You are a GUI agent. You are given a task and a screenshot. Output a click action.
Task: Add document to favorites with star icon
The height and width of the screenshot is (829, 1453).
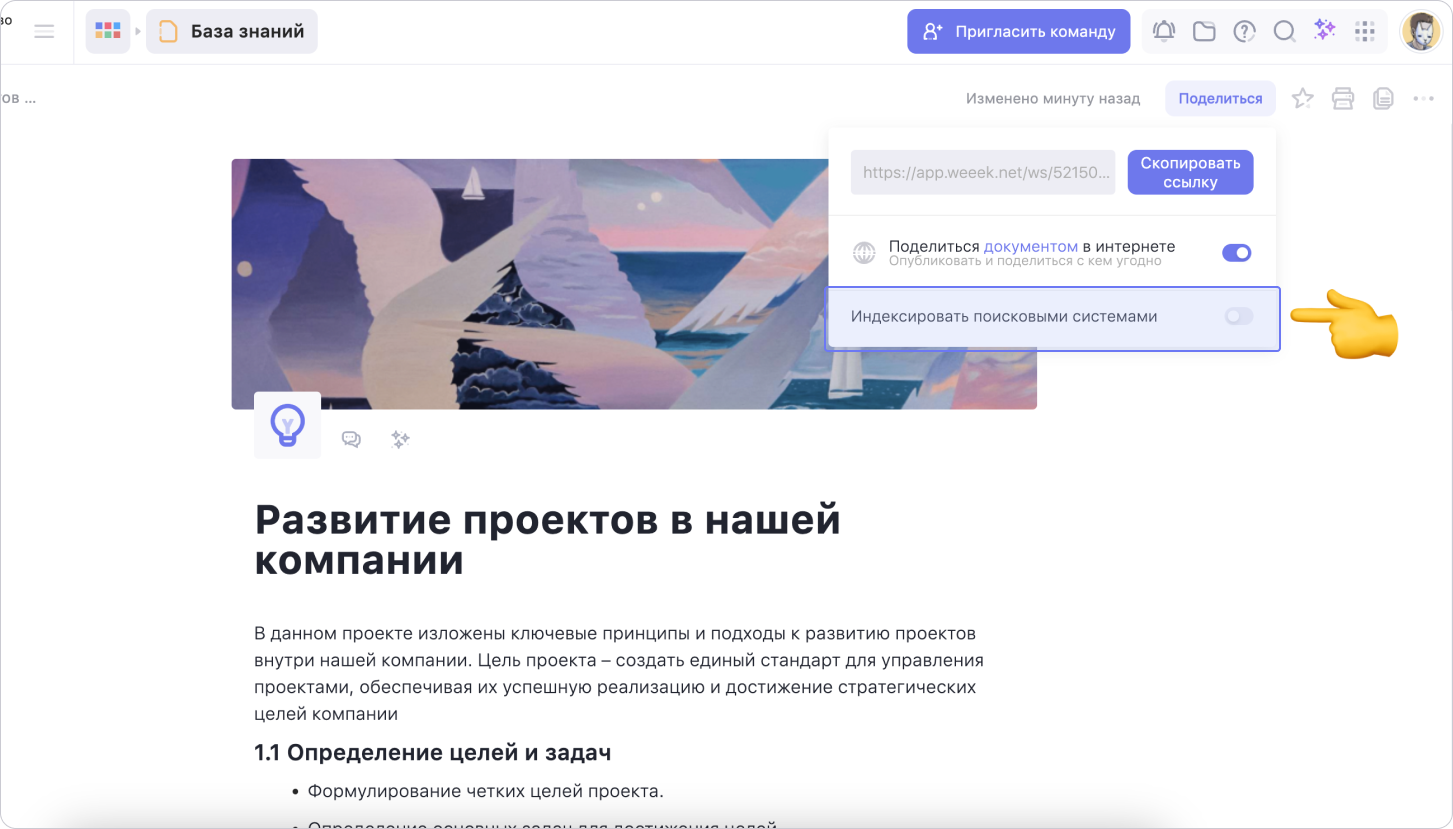point(1302,98)
